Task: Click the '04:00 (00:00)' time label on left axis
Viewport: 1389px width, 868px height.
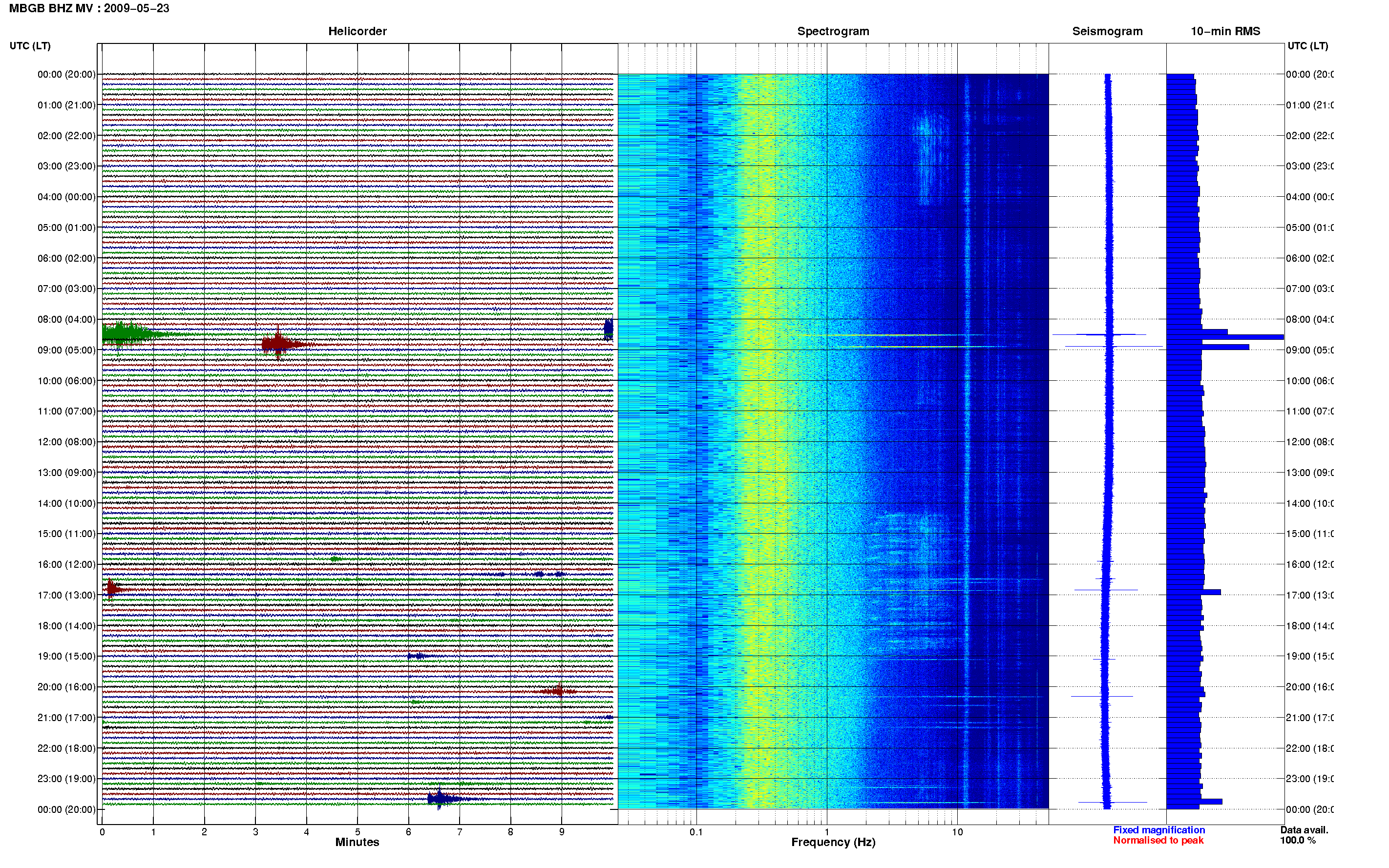Action: pyautogui.click(x=66, y=197)
